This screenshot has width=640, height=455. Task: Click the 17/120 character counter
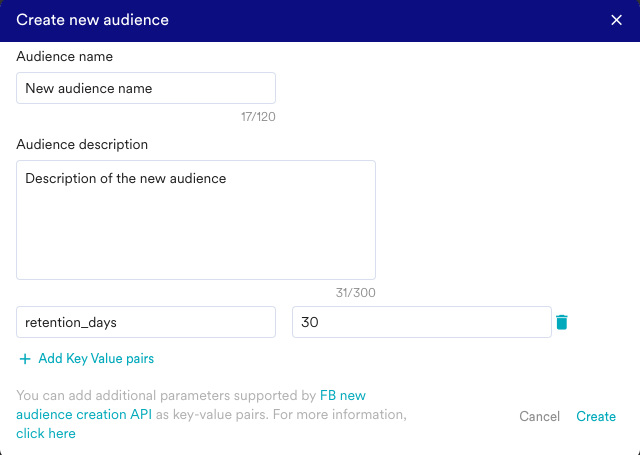(258, 117)
